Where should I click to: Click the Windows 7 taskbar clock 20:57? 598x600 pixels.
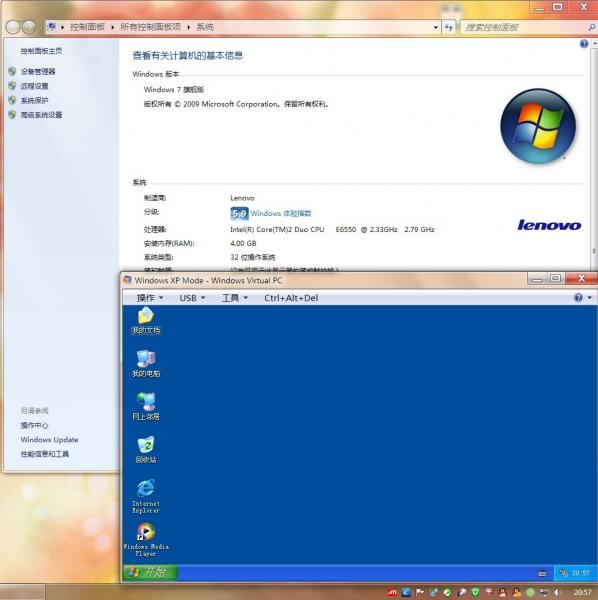pos(582,593)
